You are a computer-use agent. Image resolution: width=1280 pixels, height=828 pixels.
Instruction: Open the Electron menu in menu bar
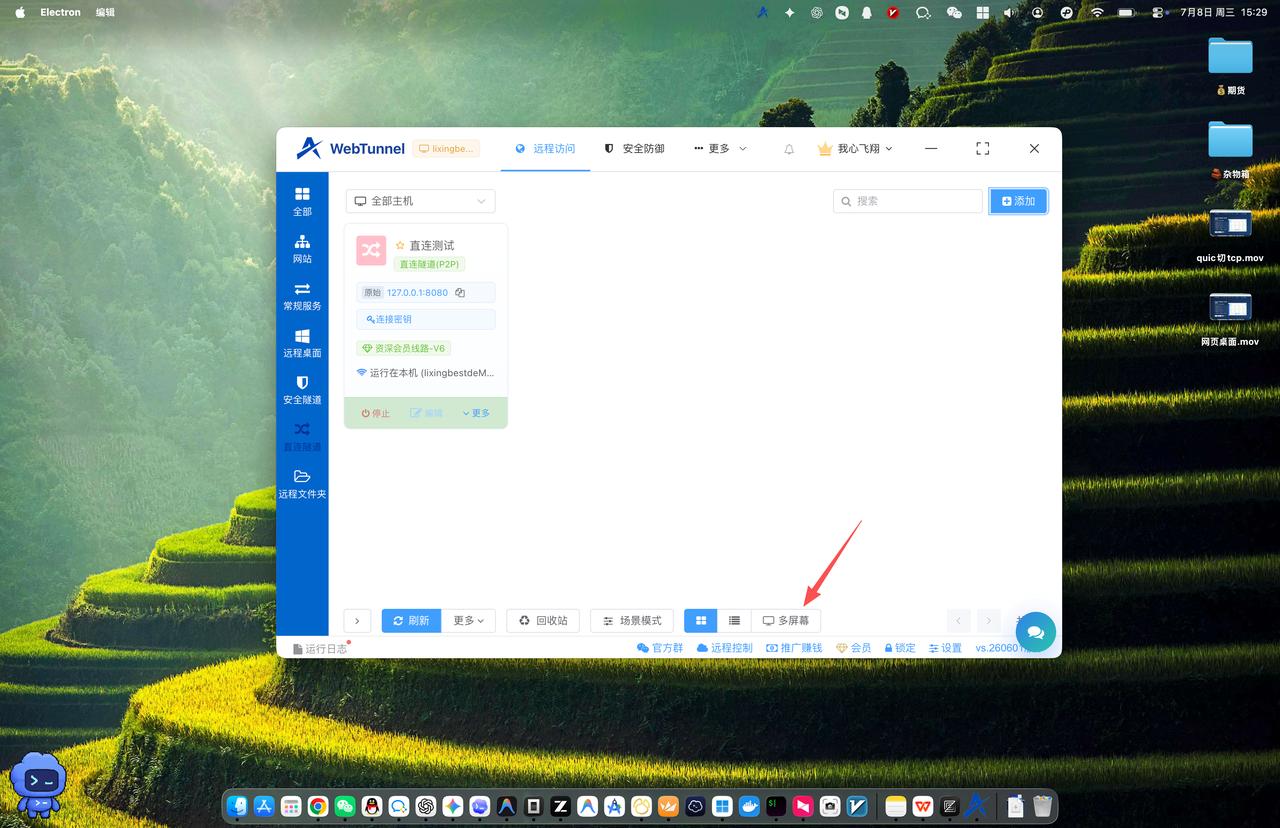60,12
